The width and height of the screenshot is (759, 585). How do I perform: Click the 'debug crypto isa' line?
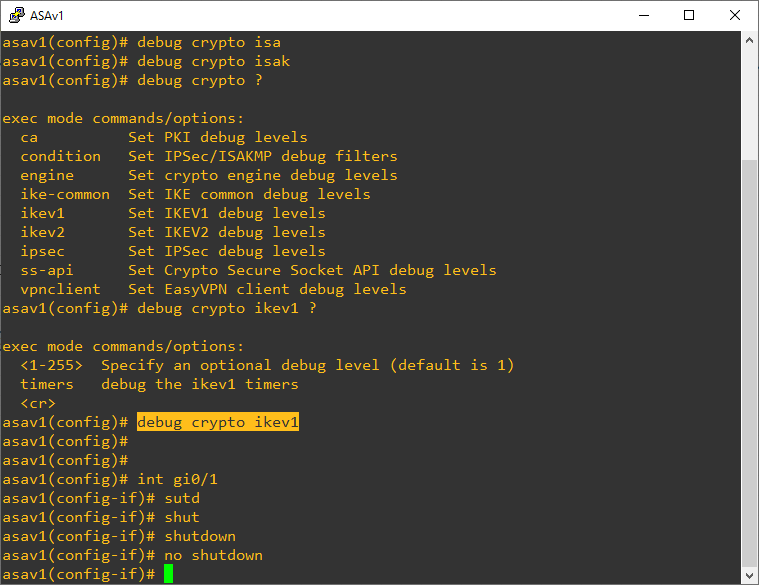tap(142, 42)
